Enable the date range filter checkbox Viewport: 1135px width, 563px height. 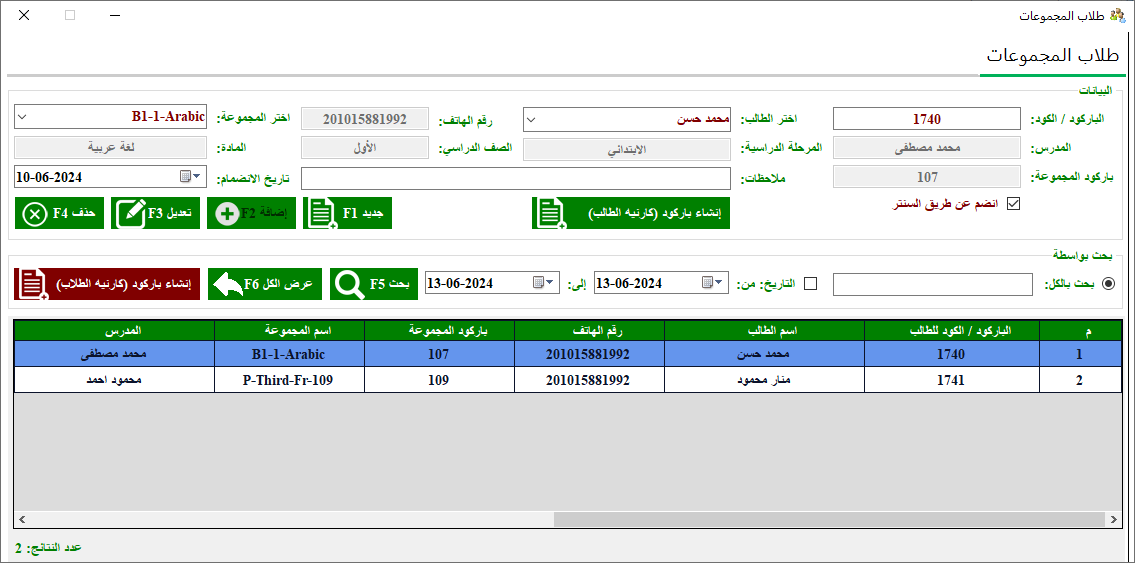(811, 284)
